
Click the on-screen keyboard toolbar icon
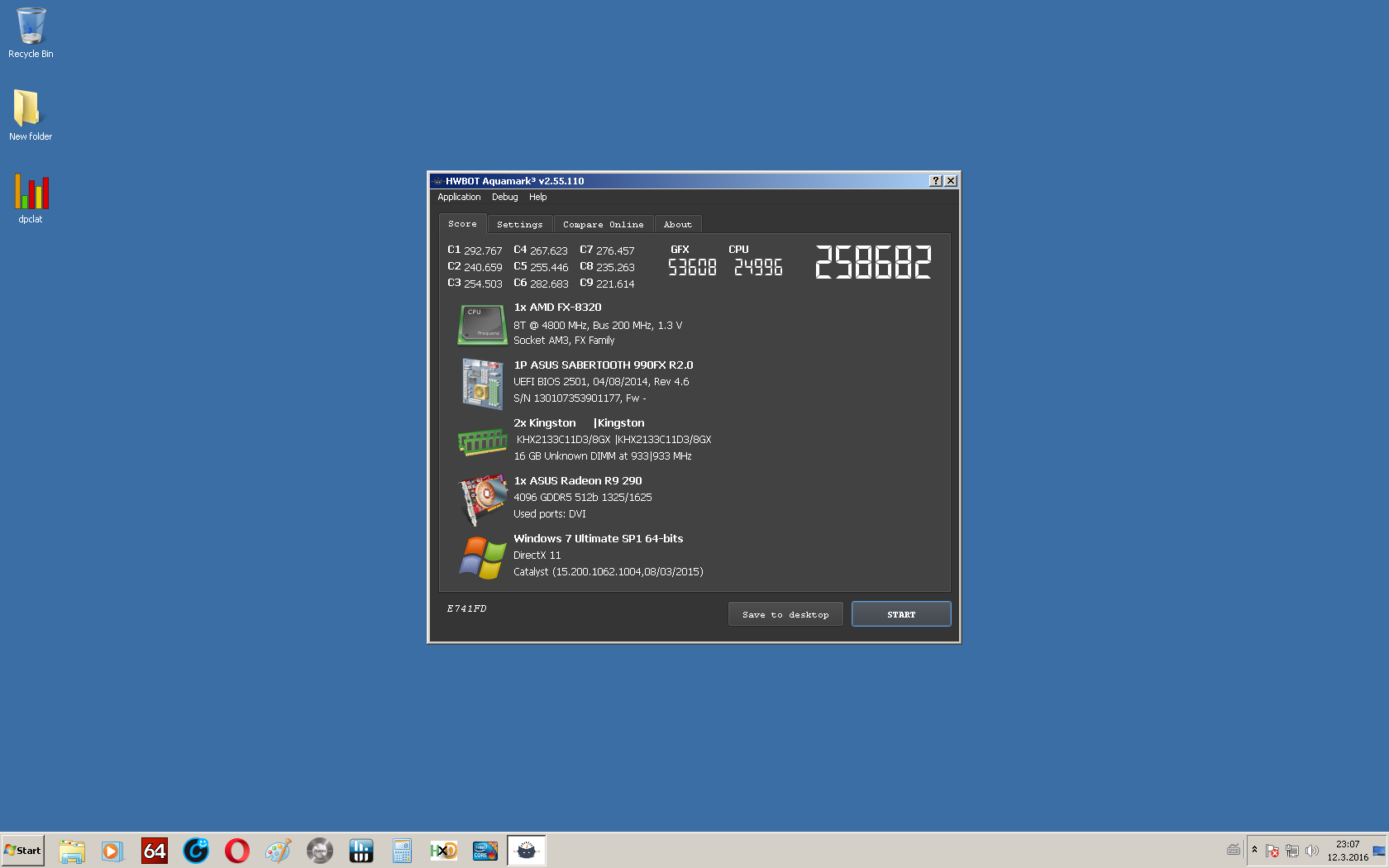point(1234,850)
